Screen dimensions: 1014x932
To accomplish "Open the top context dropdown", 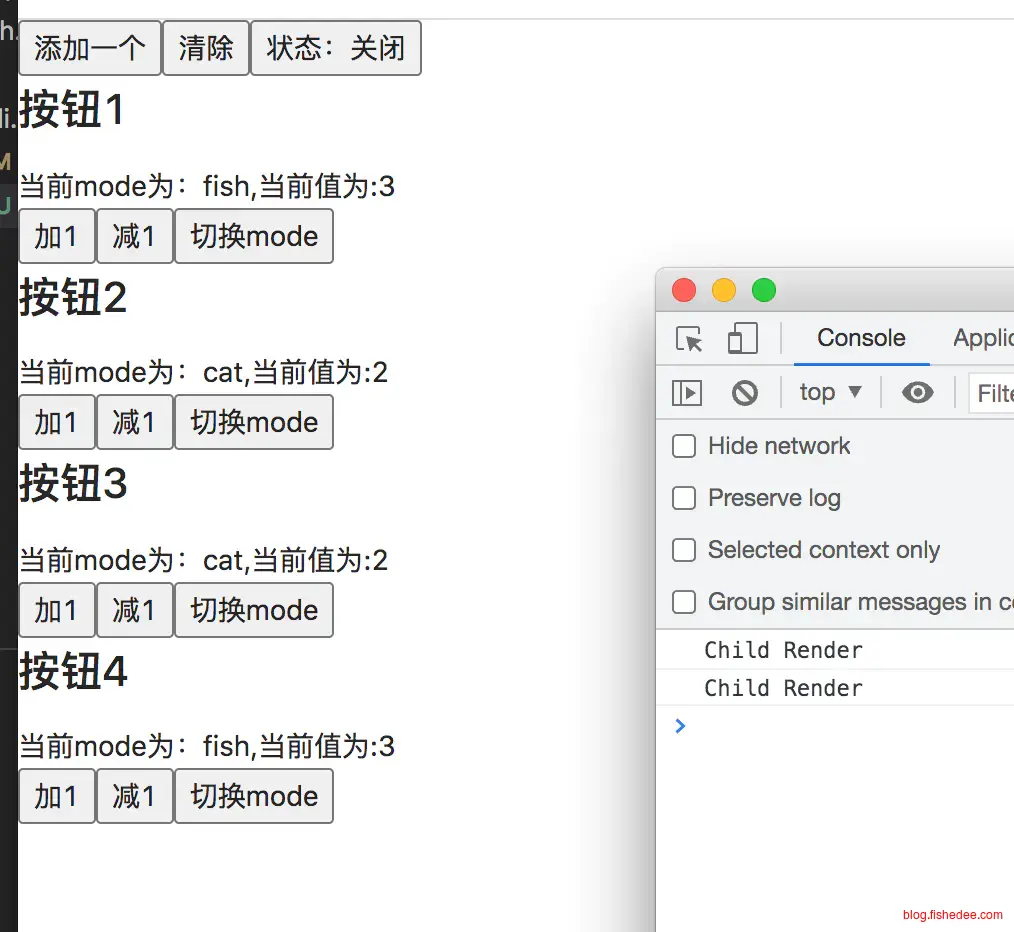I will point(830,393).
